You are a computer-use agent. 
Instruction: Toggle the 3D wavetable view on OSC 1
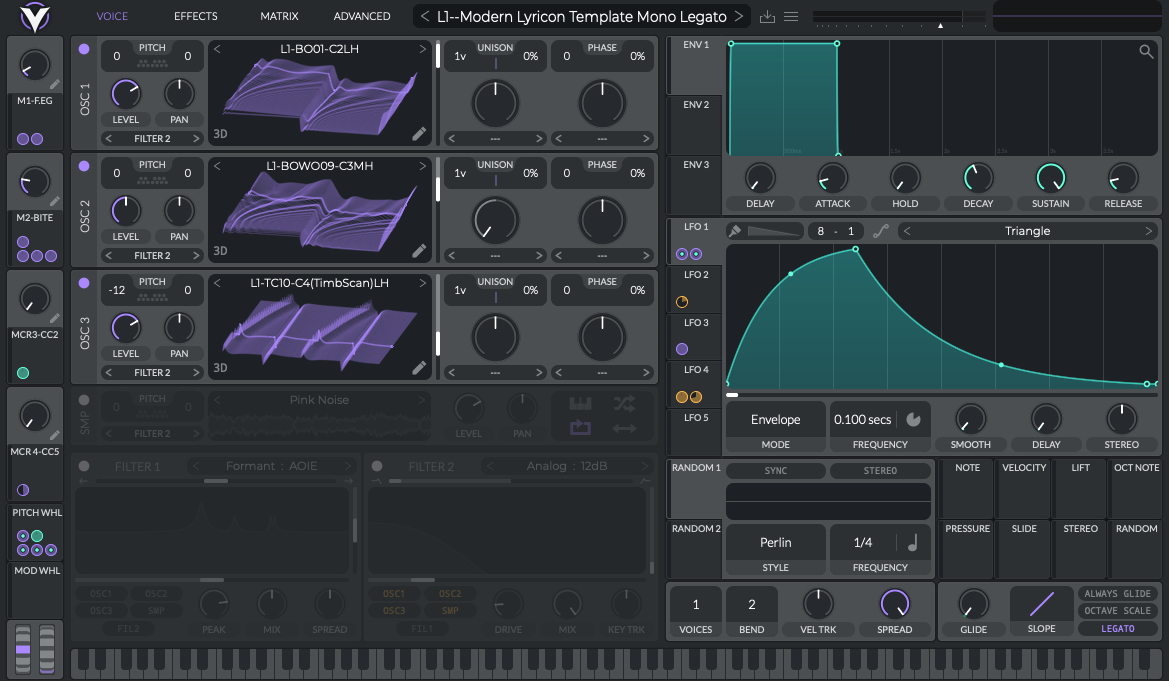[220, 133]
